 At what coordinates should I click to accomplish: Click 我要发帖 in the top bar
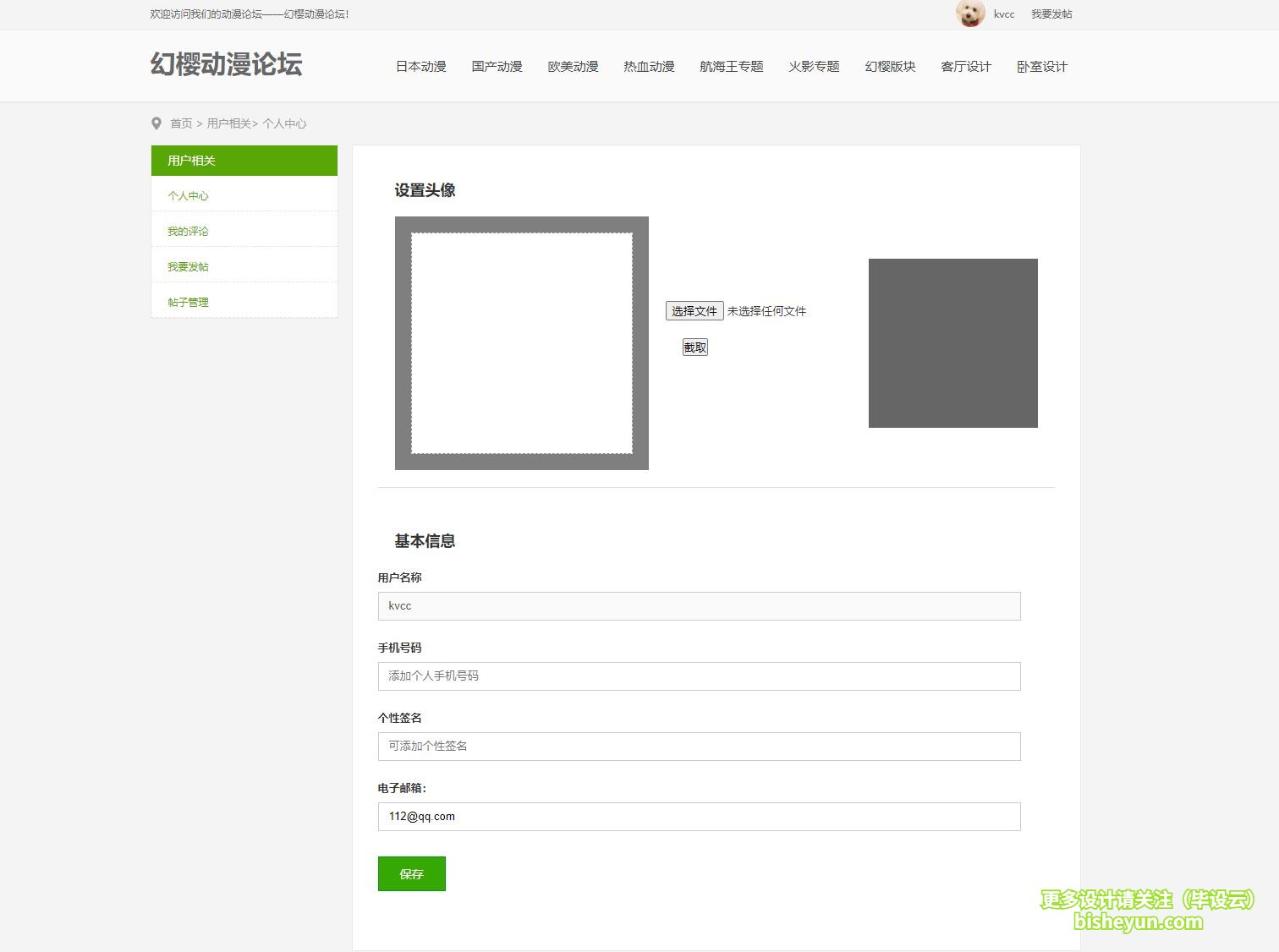1051,14
